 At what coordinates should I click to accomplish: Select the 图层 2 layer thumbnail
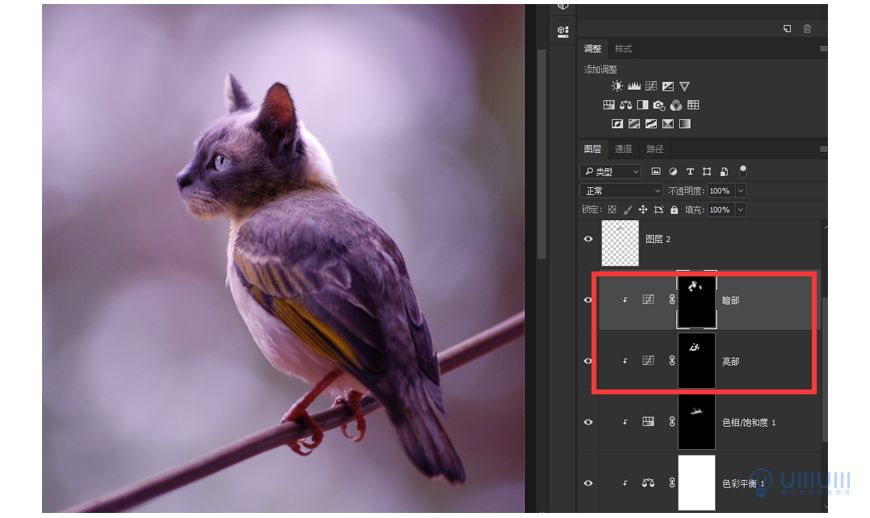[620, 243]
